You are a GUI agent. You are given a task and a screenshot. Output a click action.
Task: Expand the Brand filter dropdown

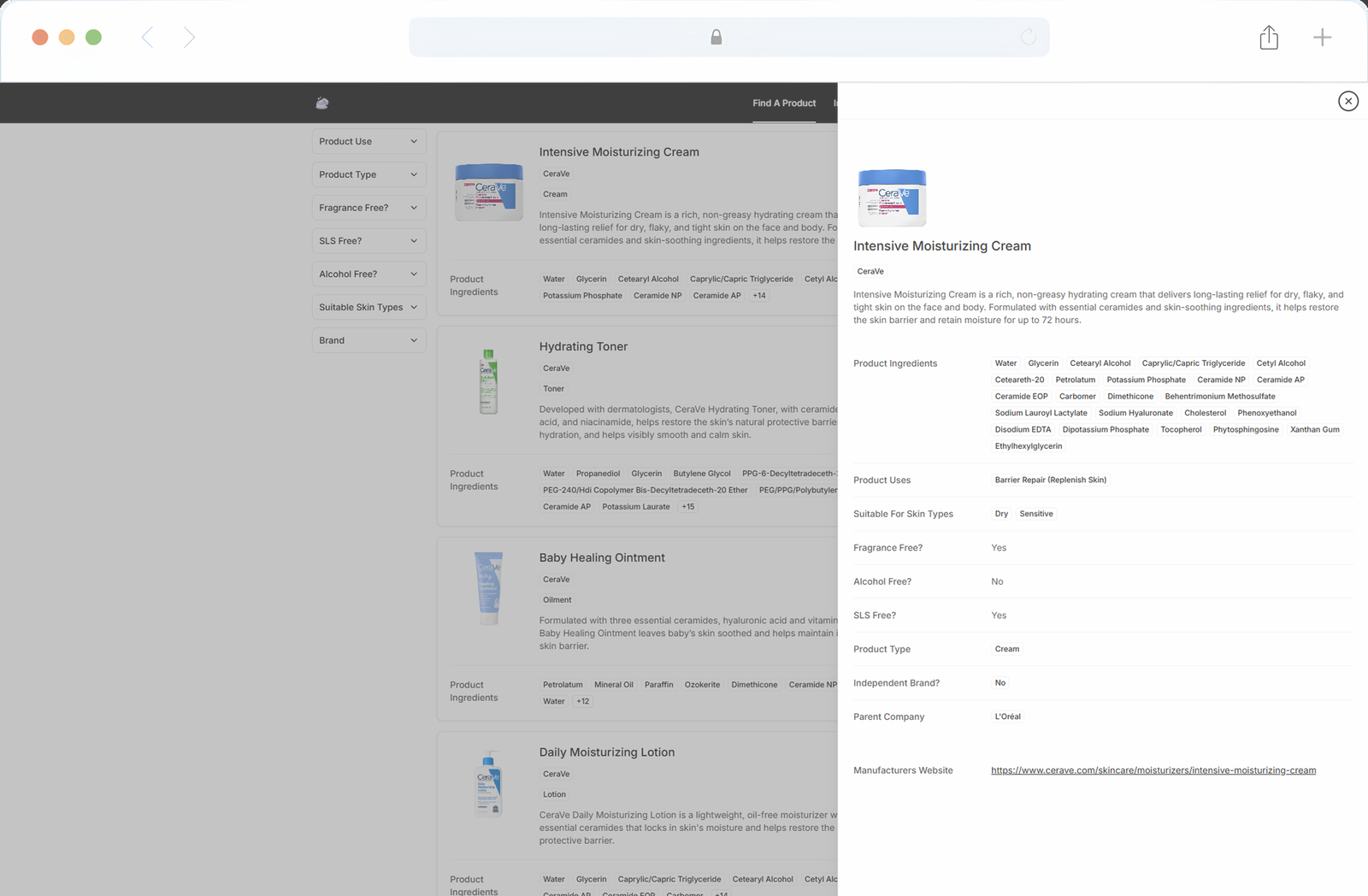(369, 340)
